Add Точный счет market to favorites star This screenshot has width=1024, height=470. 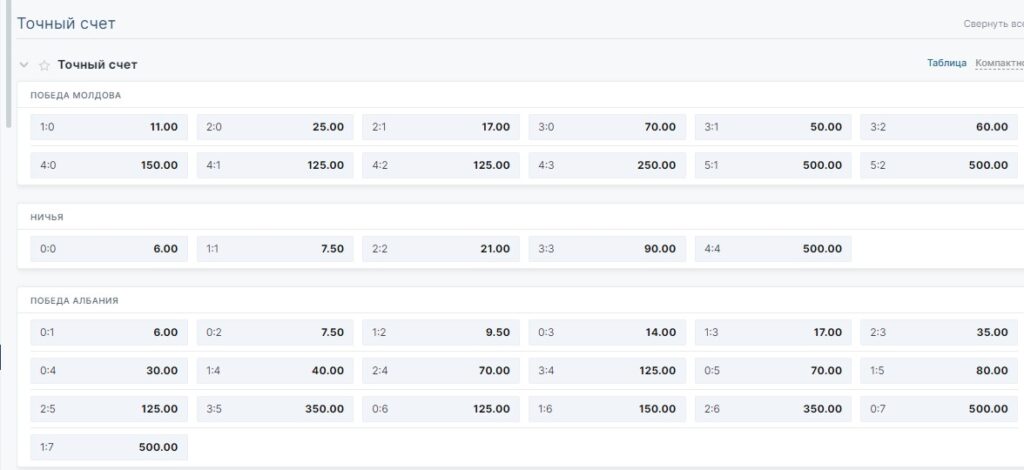[x=44, y=65]
